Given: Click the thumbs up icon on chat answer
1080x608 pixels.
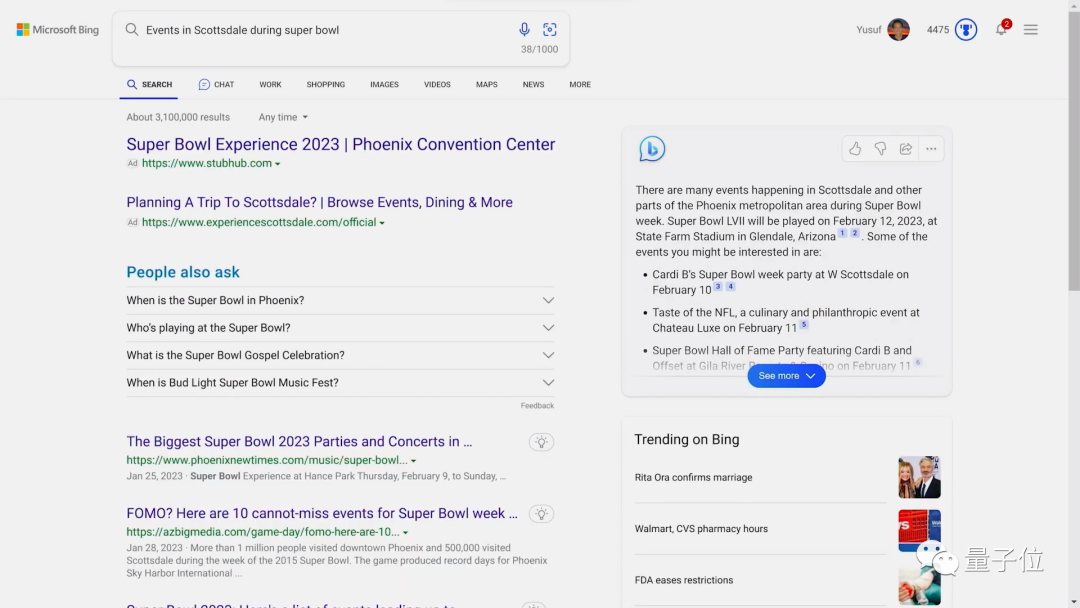Looking at the screenshot, I should coord(855,149).
